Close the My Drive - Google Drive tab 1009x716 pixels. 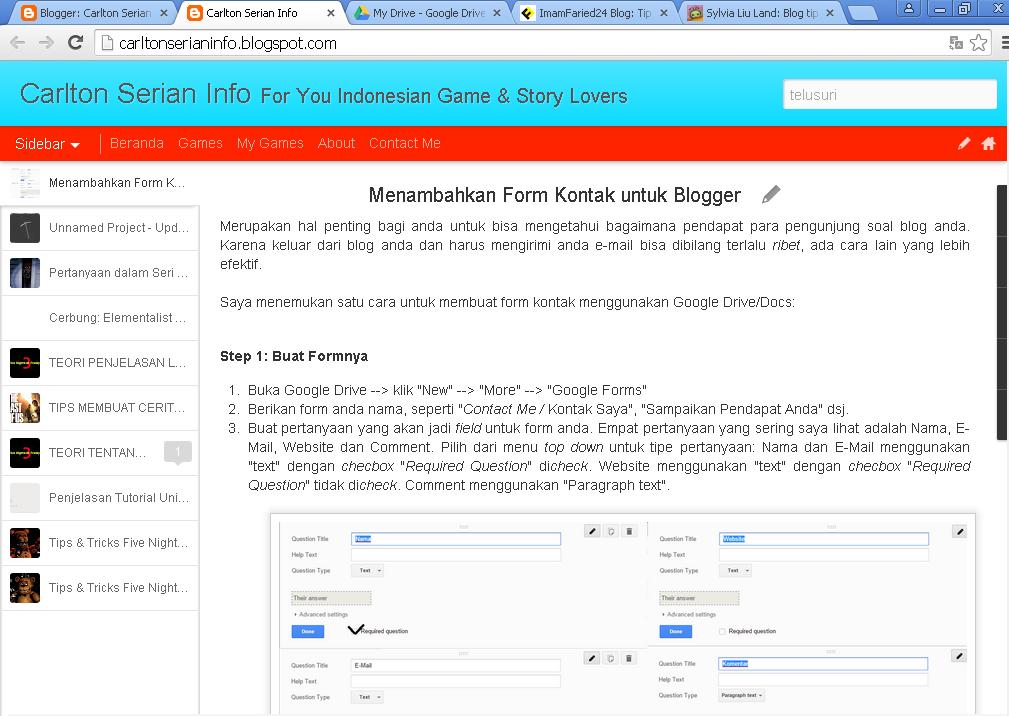pyautogui.click(x=497, y=13)
